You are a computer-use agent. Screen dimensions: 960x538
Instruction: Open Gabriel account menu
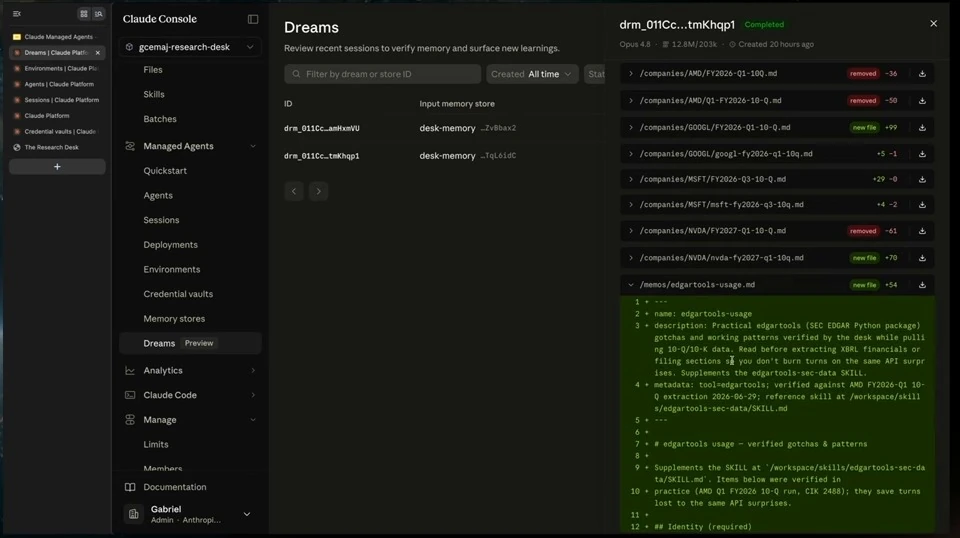click(x=190, y=514)
